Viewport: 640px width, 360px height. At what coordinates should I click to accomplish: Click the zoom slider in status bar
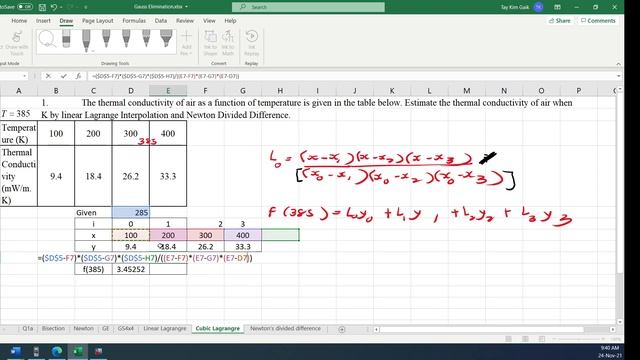click(578, 339)
